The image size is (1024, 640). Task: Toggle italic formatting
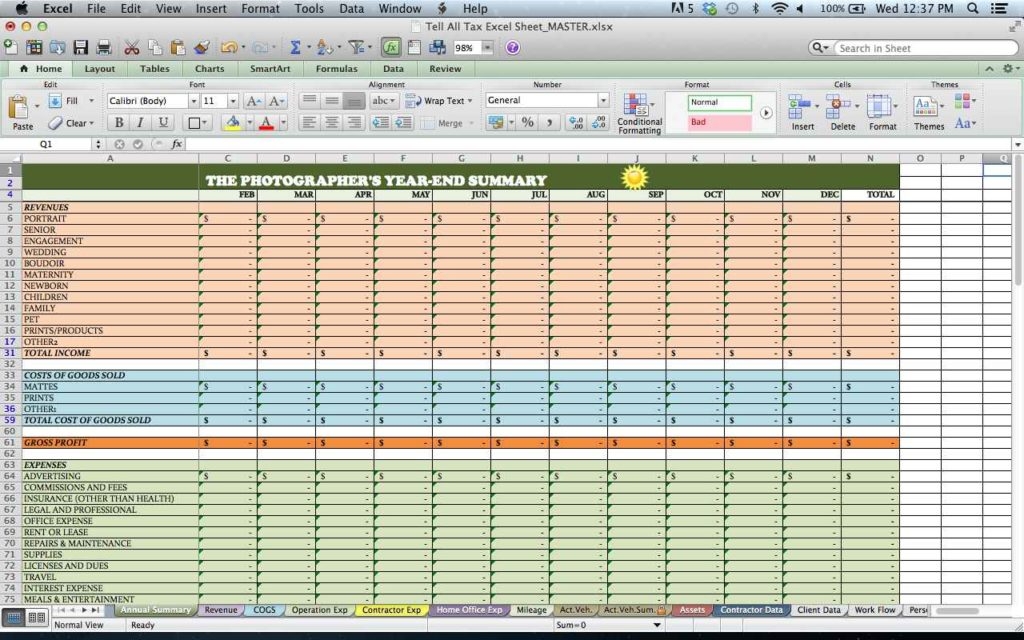[136, 122]
